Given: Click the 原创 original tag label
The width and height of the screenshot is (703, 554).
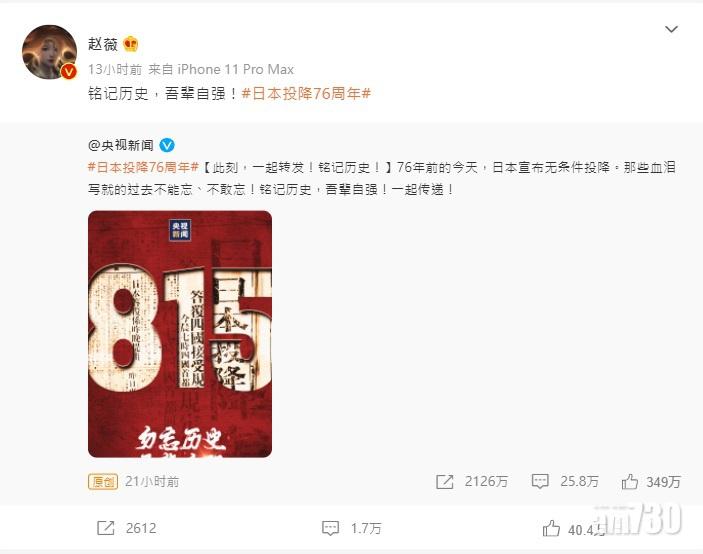Looking at the screenshot, I should [x=103, y=482].
